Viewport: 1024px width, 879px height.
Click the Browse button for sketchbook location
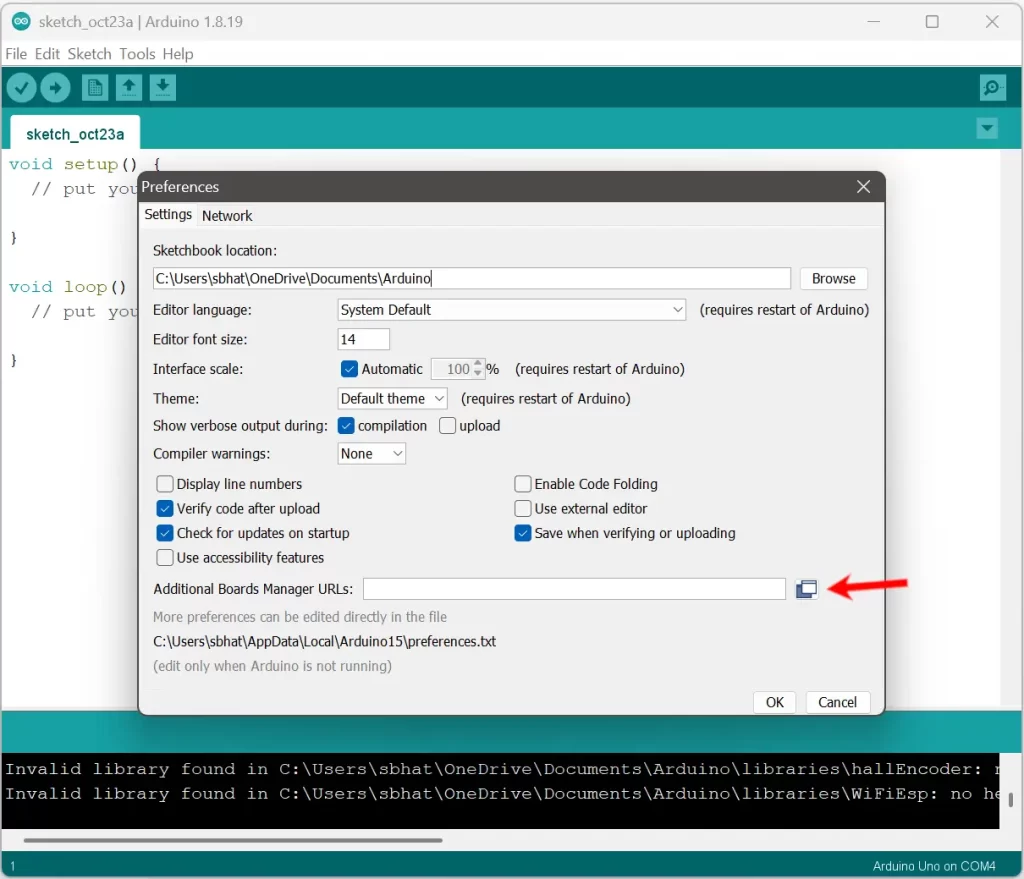(x=833, y=279)
